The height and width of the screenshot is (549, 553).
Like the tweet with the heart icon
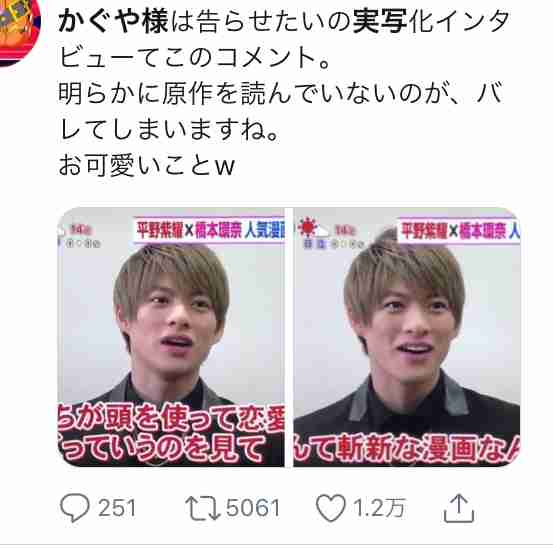click(x=330, y=508)
